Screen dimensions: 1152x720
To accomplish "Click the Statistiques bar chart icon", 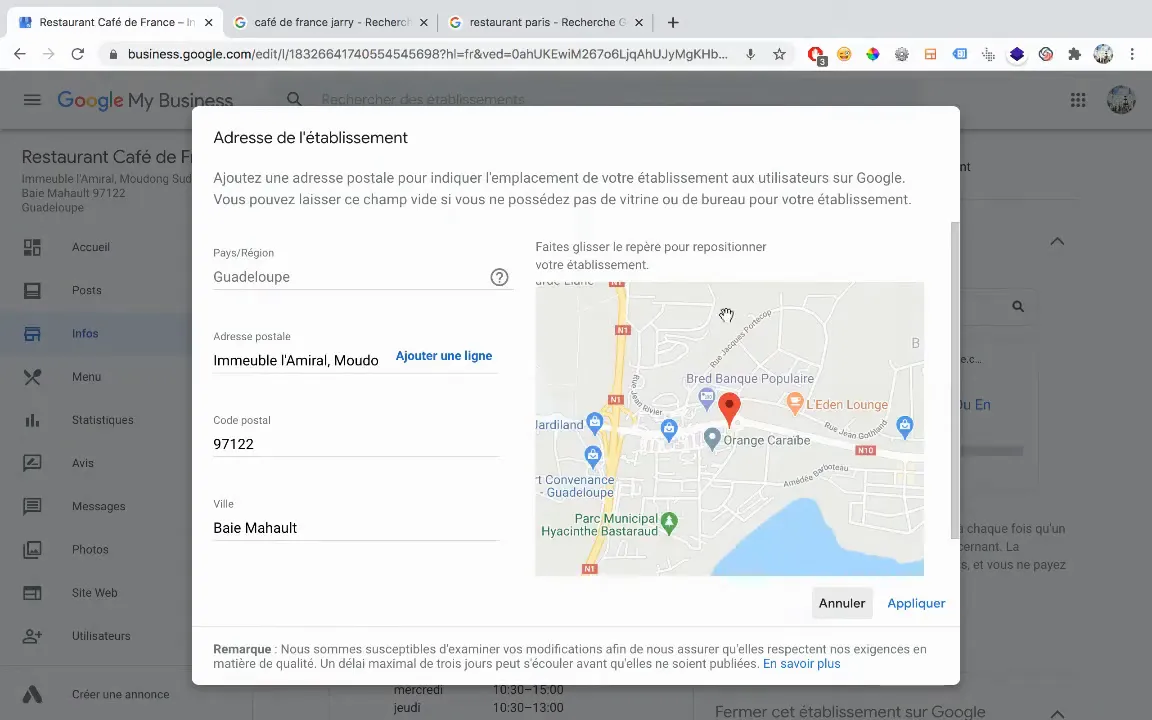I will point(32,420).
